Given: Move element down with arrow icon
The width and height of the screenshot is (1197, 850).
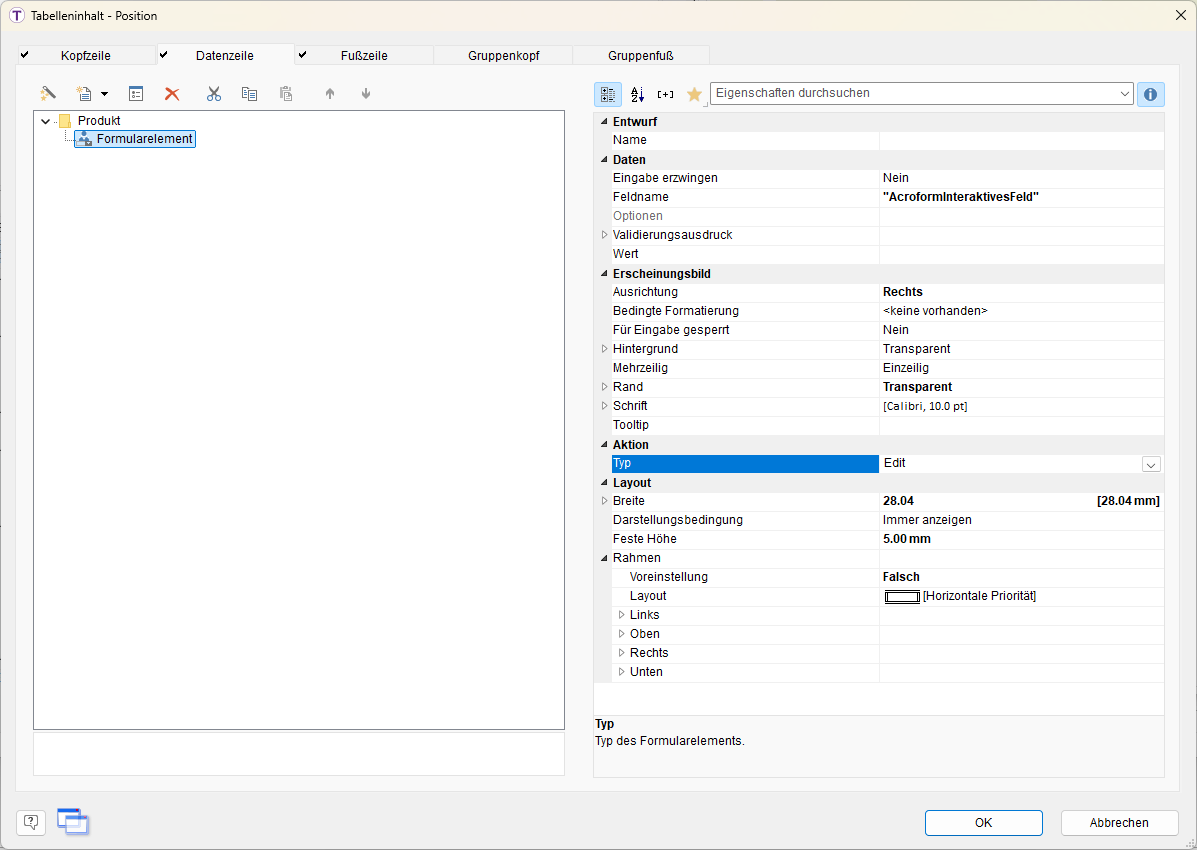Looking at the screenshot, I should tap(366, 93).
